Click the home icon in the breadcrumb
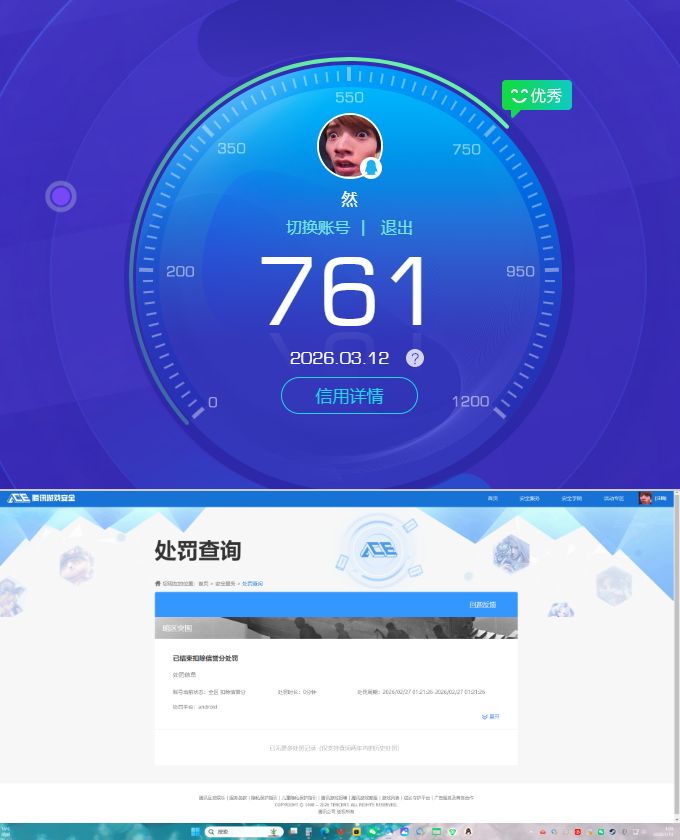This screenshot has height=840, width=680. (158, 583)
